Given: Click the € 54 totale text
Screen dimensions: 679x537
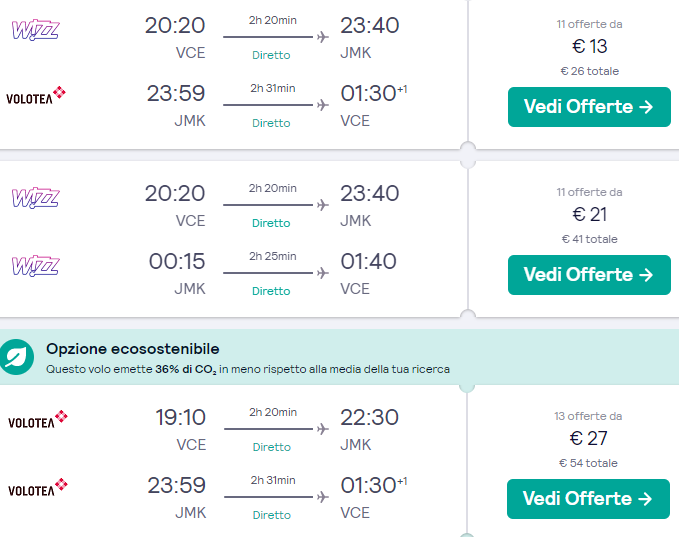Looking at the screenshot, I should coord(589,463).
